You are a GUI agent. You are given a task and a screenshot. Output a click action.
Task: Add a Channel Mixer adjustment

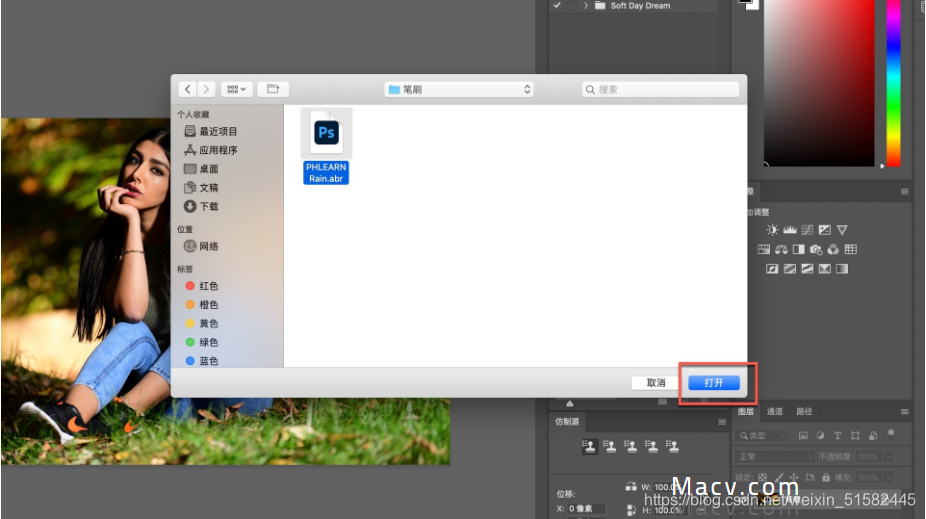[833, 249]
